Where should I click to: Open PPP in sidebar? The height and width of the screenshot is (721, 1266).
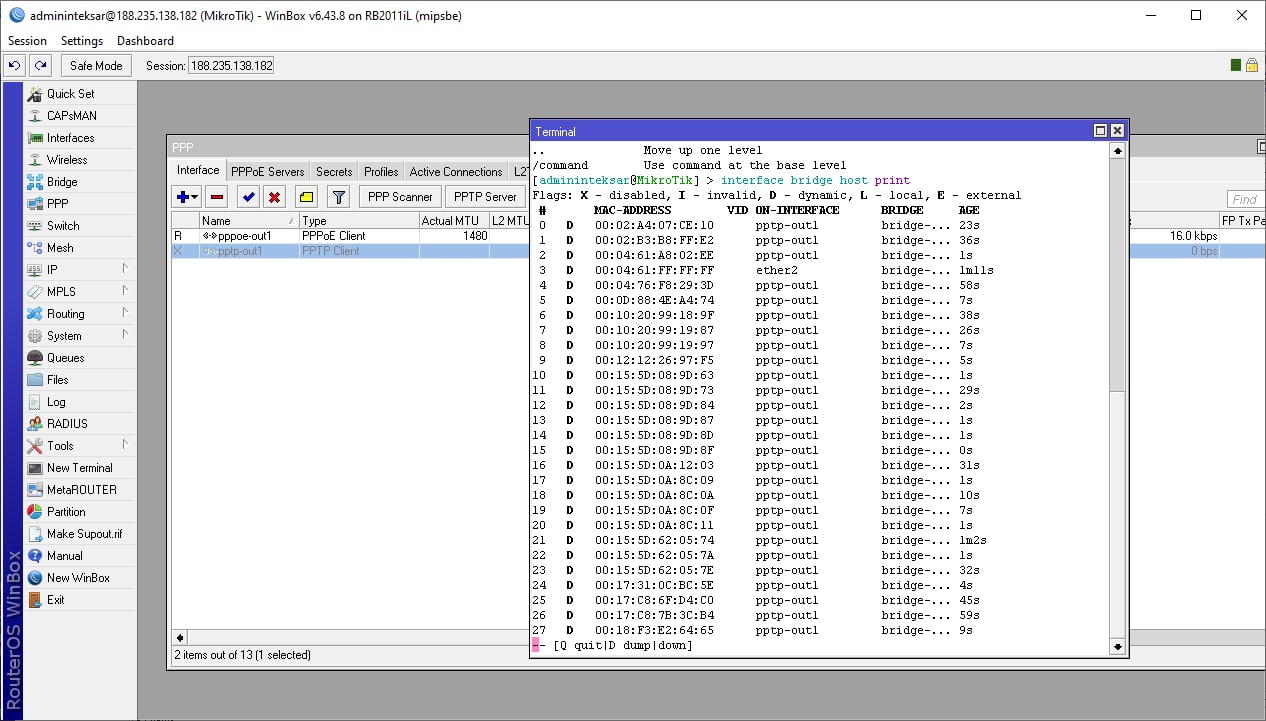pos(80,204)
